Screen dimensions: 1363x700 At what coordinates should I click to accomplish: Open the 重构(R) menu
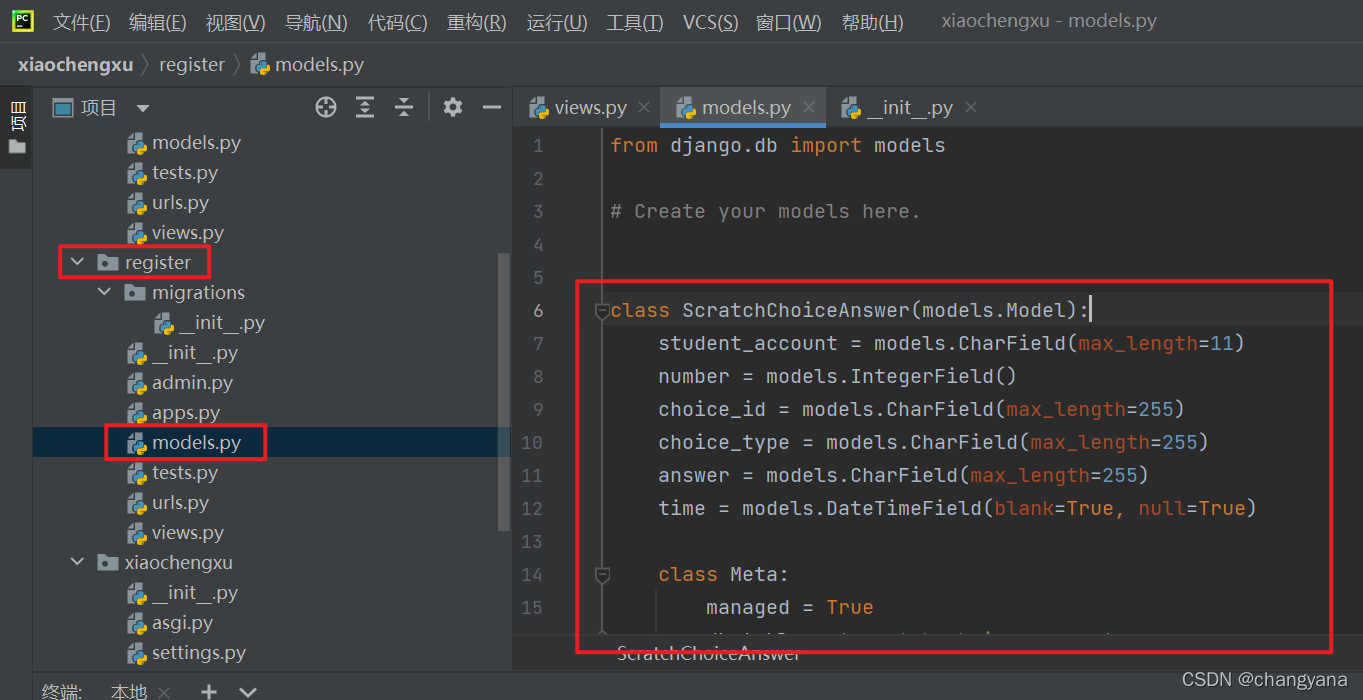[x=476, y=22]
